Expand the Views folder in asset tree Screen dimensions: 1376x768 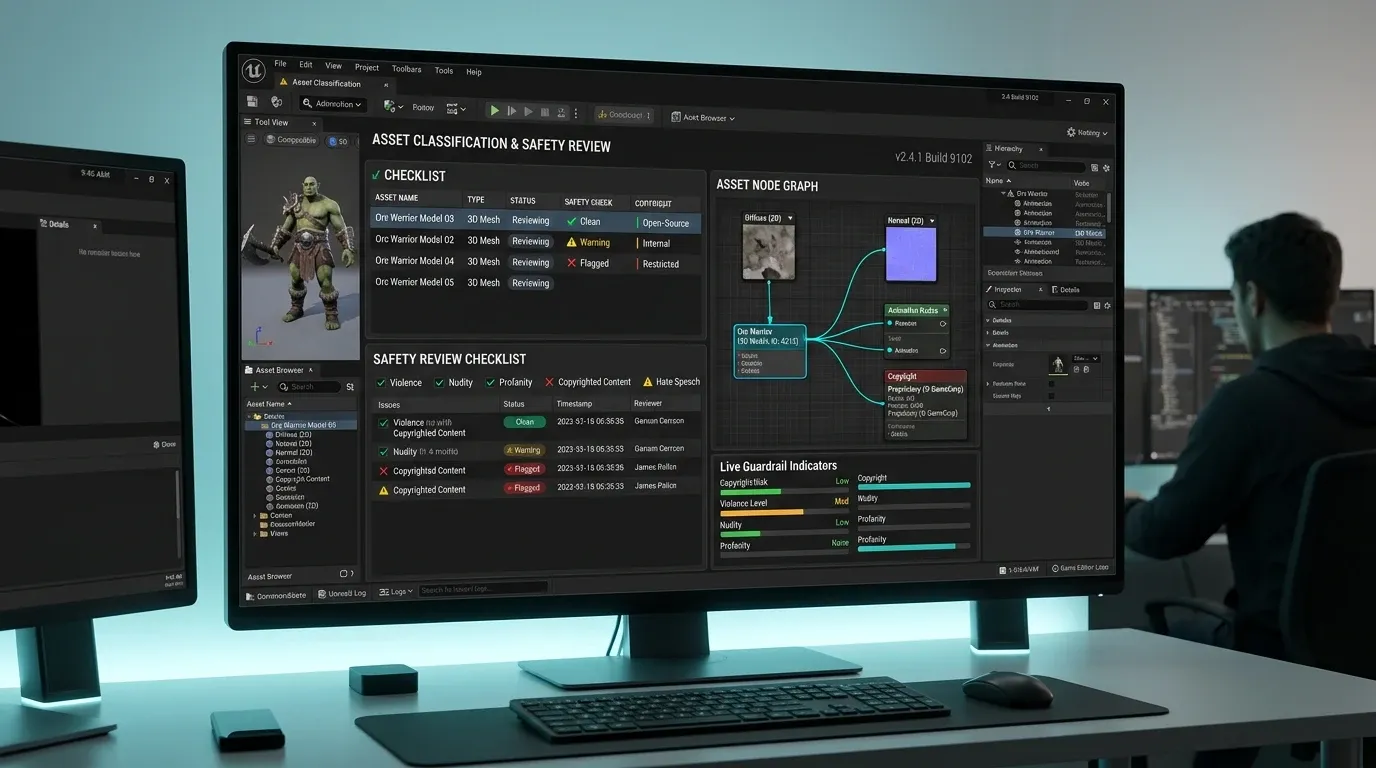coord(255,534)
